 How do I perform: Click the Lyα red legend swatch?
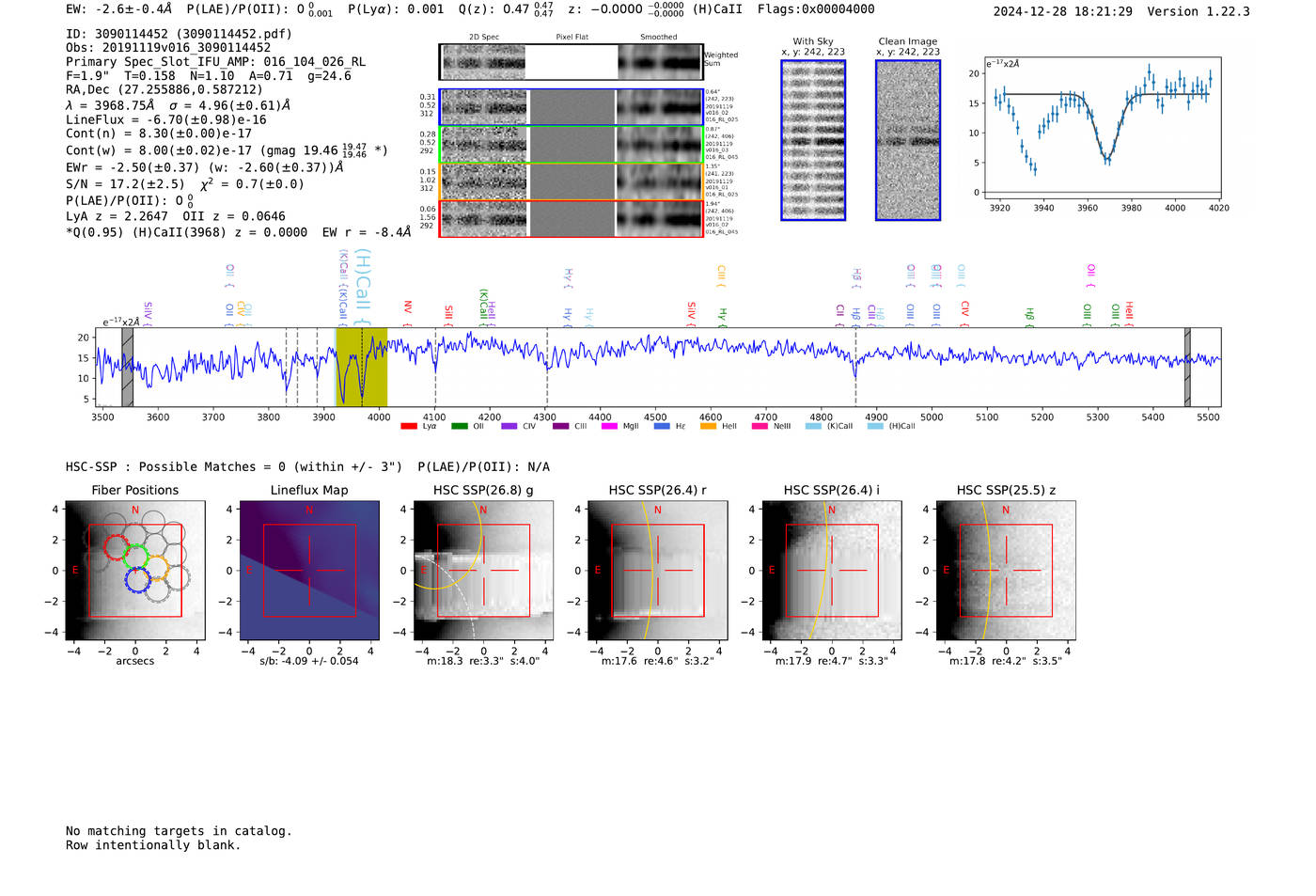[409, 426]
